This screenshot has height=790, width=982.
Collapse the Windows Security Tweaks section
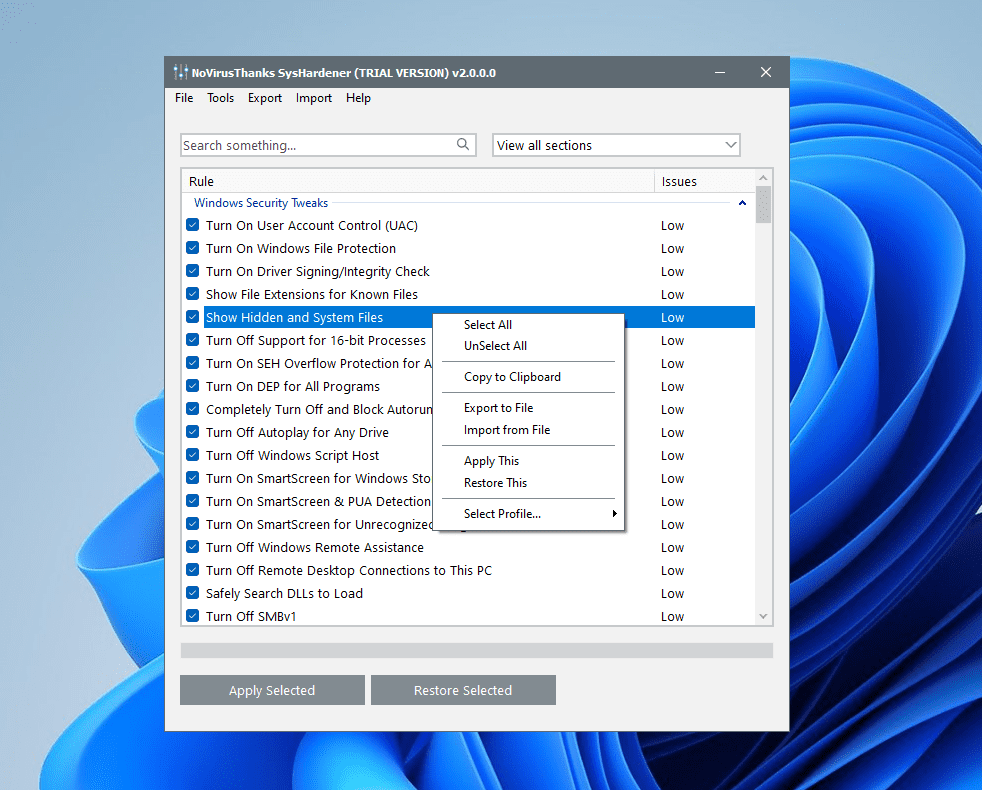coord(742,203)
